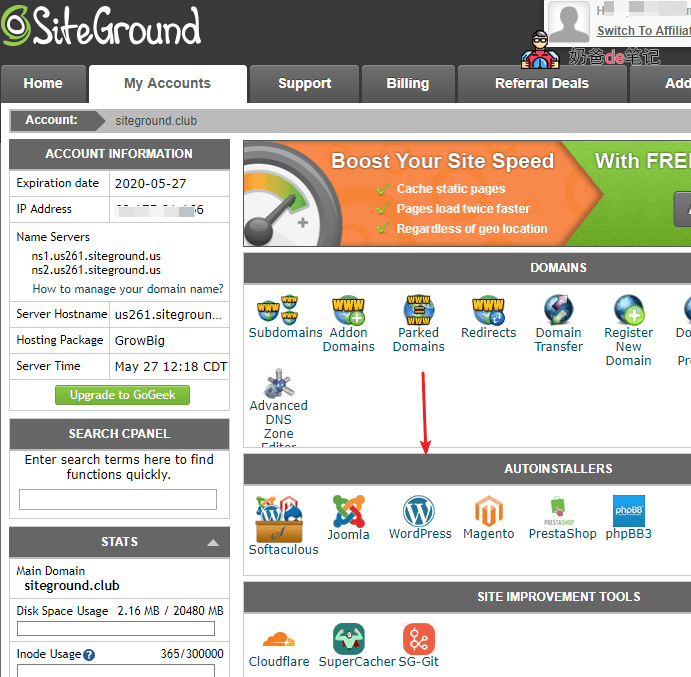Open the Subdomains icon
The width and height of the screenshot is (691, 677).
(x=278, y=309)
